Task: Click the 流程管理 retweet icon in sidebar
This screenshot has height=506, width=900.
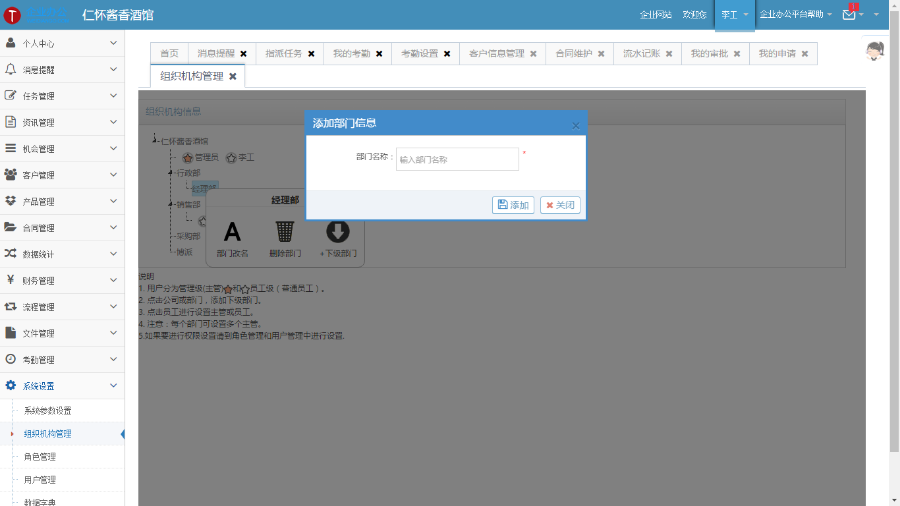Action: [10, 307]
